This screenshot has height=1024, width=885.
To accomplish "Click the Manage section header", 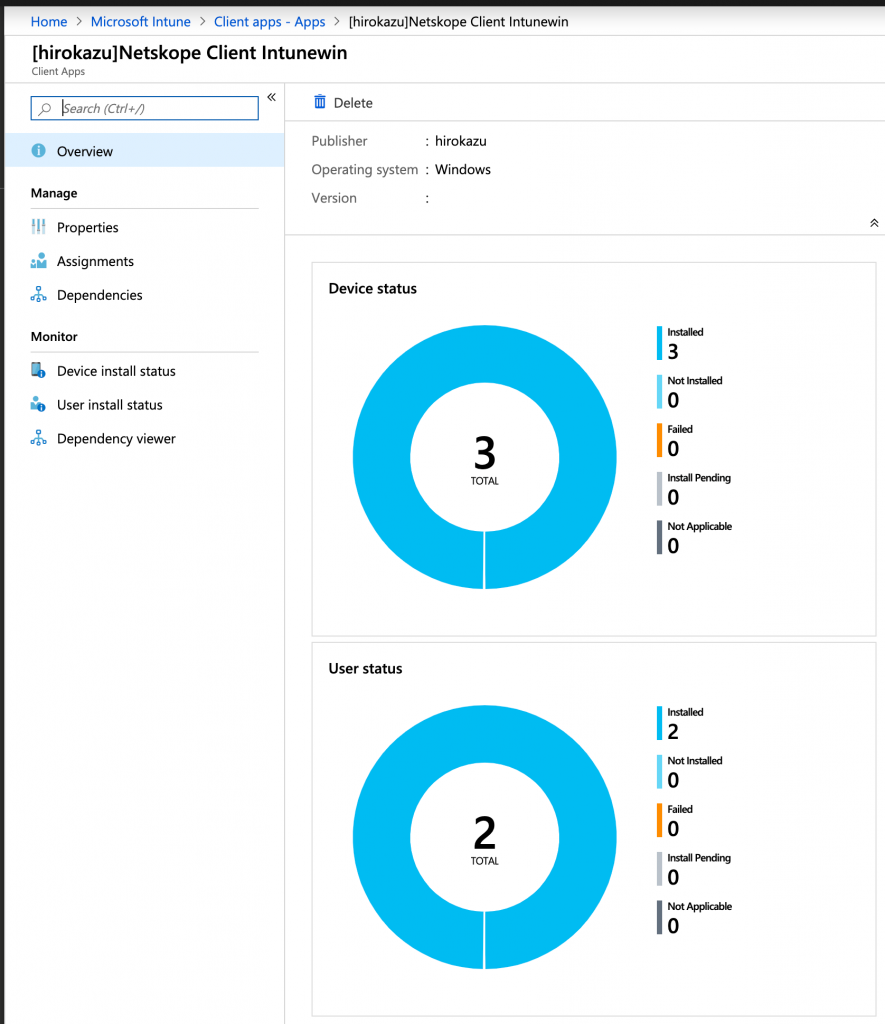I will click(54, 193).
